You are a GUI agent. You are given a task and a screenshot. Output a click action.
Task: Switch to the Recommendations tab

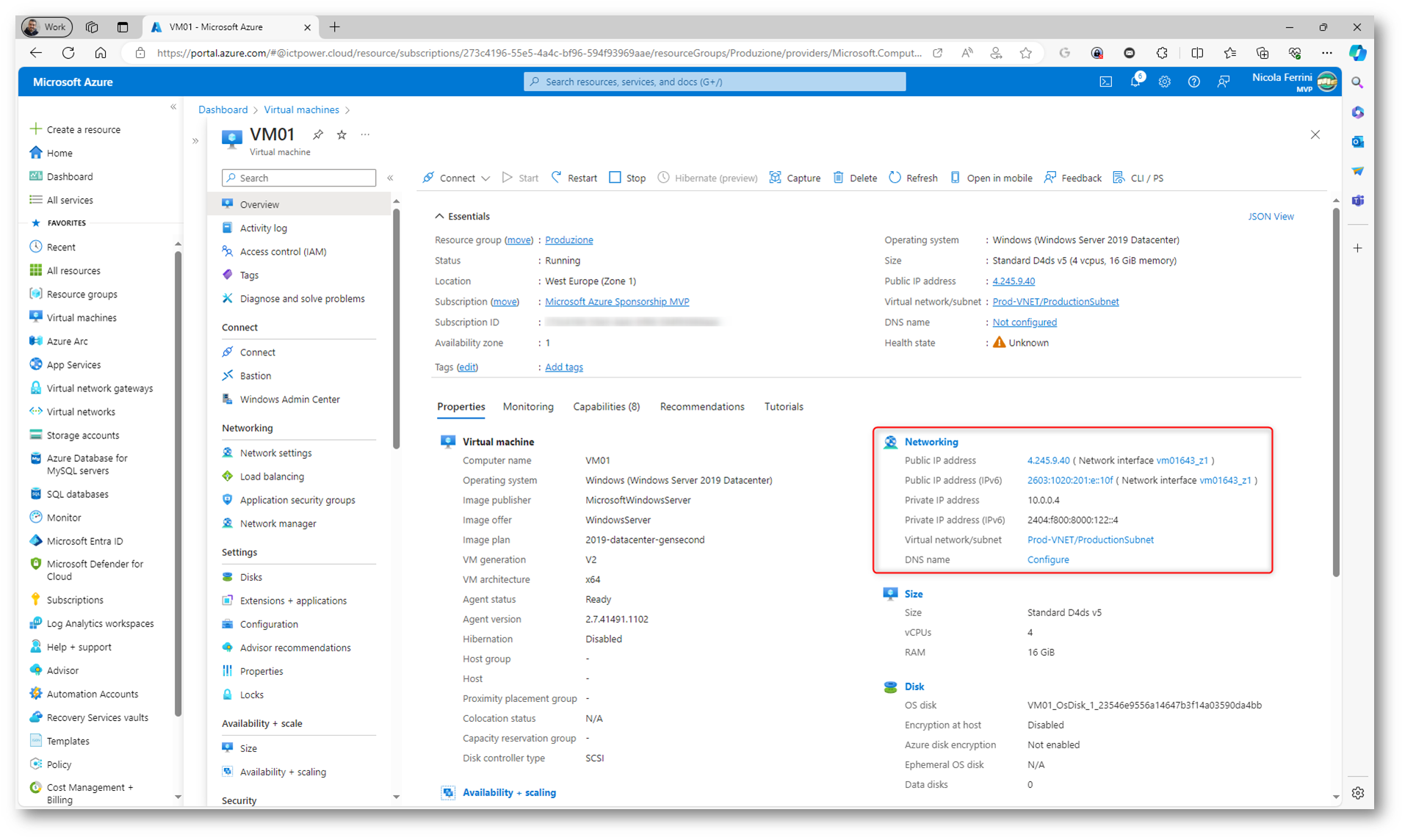point(701,406)
